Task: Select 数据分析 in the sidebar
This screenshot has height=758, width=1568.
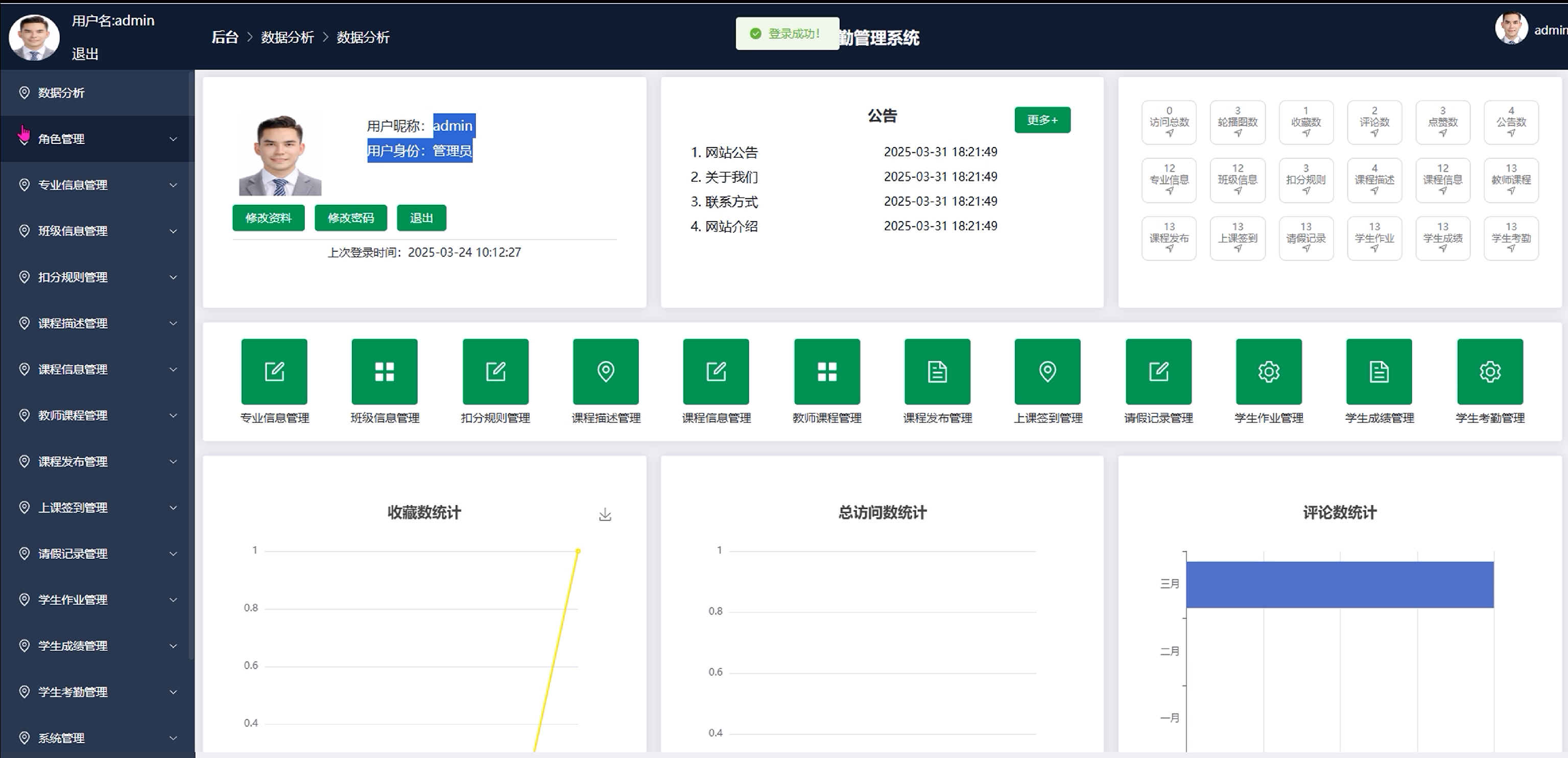Action: tap(61, 92)
